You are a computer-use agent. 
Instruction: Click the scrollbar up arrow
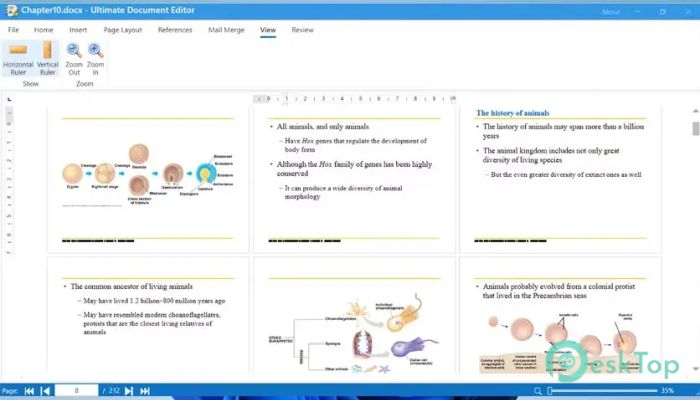[x=696, y=111]
